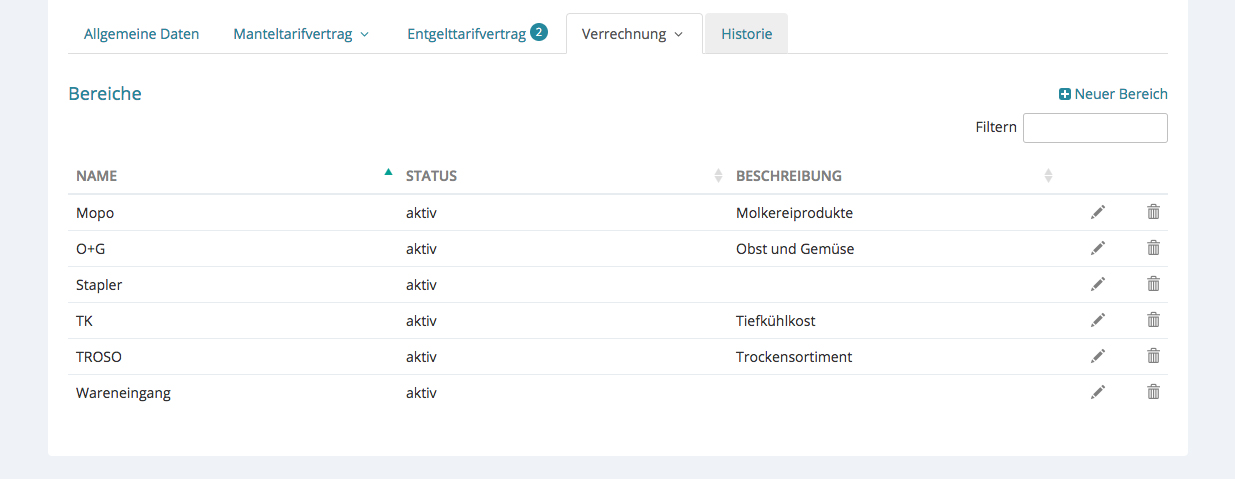Edit the Mopo row with pencil icon

coord(1098,212)
